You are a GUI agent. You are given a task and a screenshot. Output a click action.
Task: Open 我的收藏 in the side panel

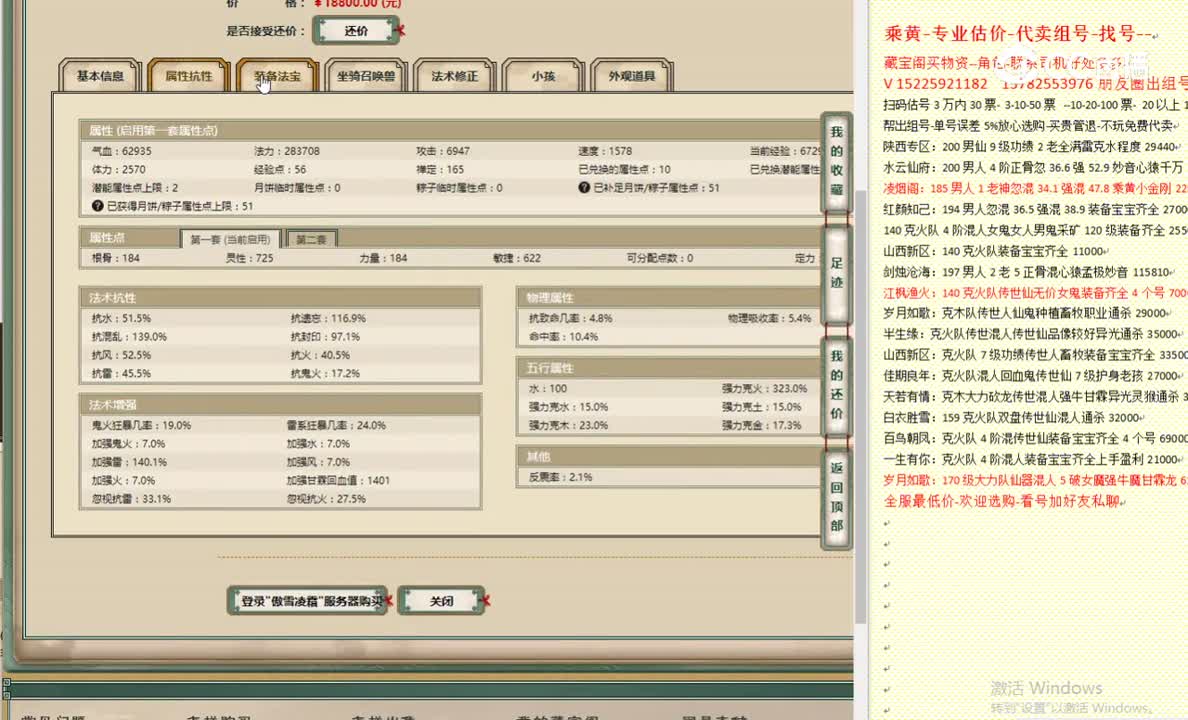836,161
